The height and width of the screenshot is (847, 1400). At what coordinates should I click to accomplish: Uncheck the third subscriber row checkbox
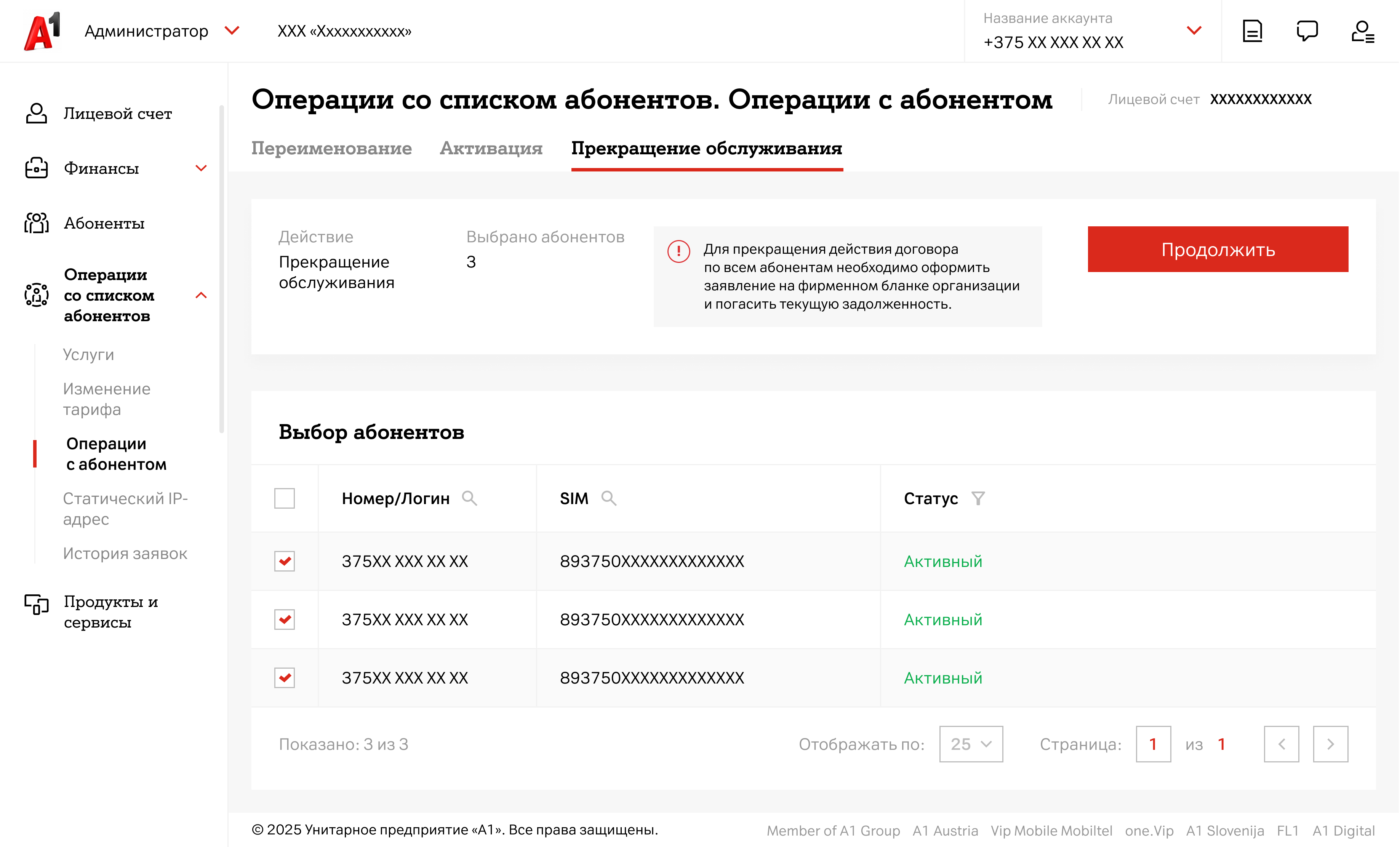(284, 677)
